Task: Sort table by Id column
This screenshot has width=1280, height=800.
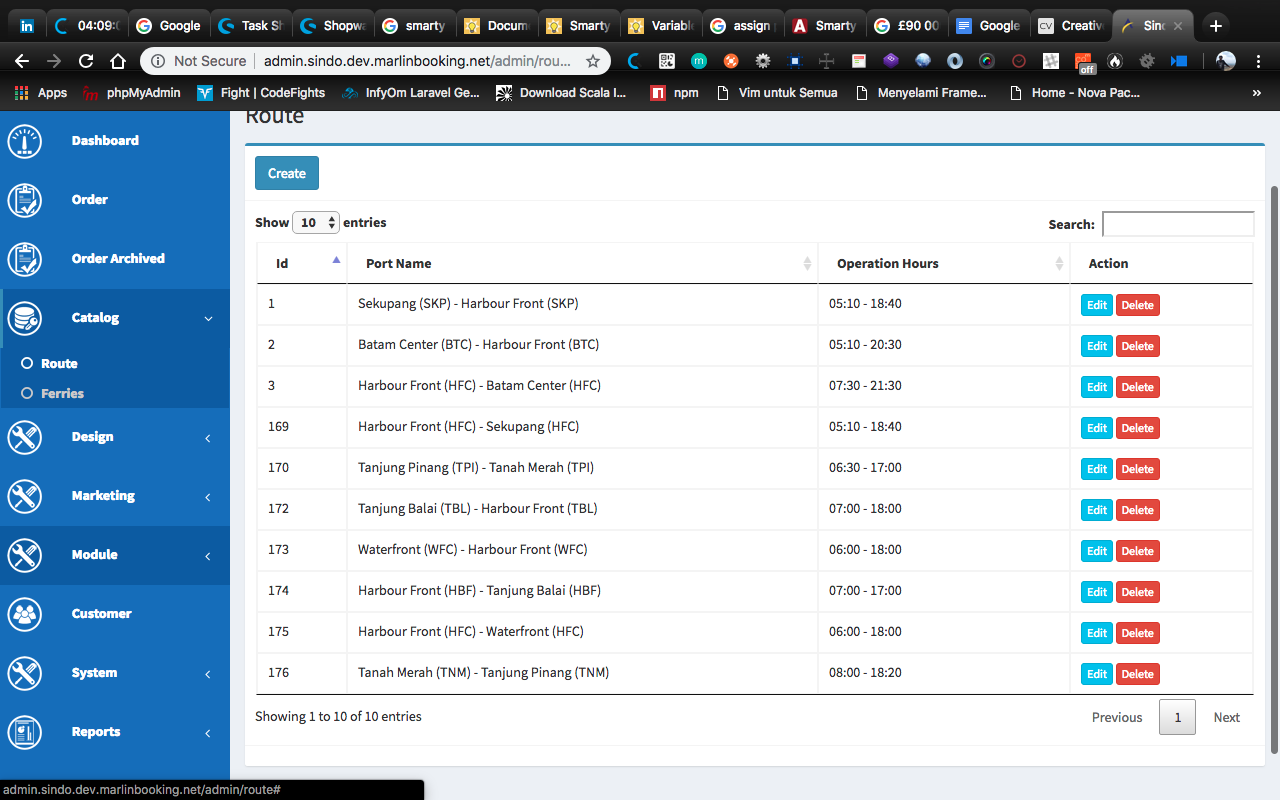Action: click(302, 264)
